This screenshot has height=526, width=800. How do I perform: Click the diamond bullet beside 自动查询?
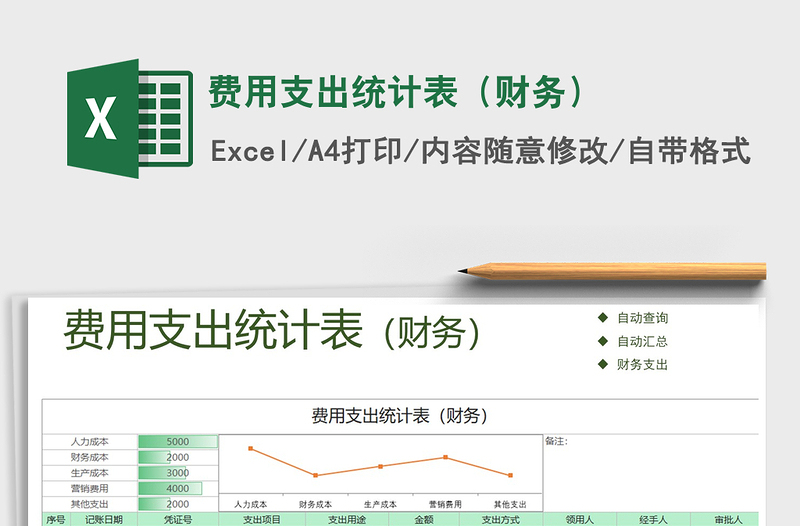click(603, 317)
